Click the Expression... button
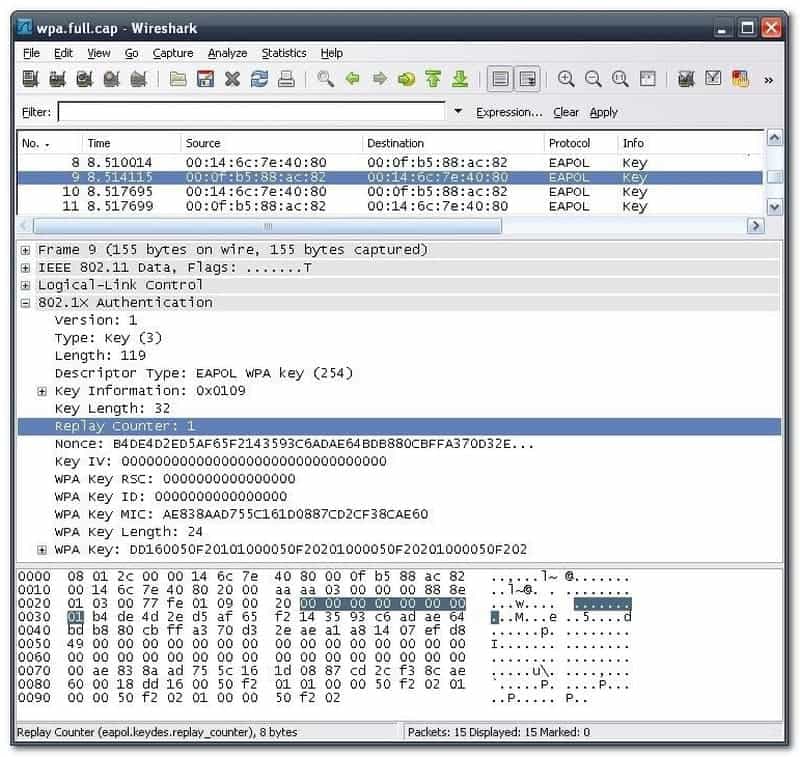The width and height of the screenshot is (800, 757). 509,113
